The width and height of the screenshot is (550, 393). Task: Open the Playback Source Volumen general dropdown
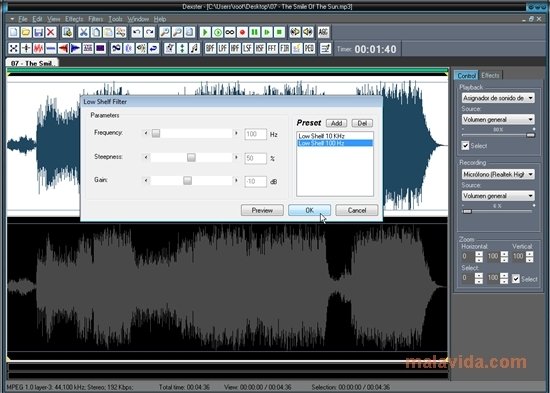(498, 120)
